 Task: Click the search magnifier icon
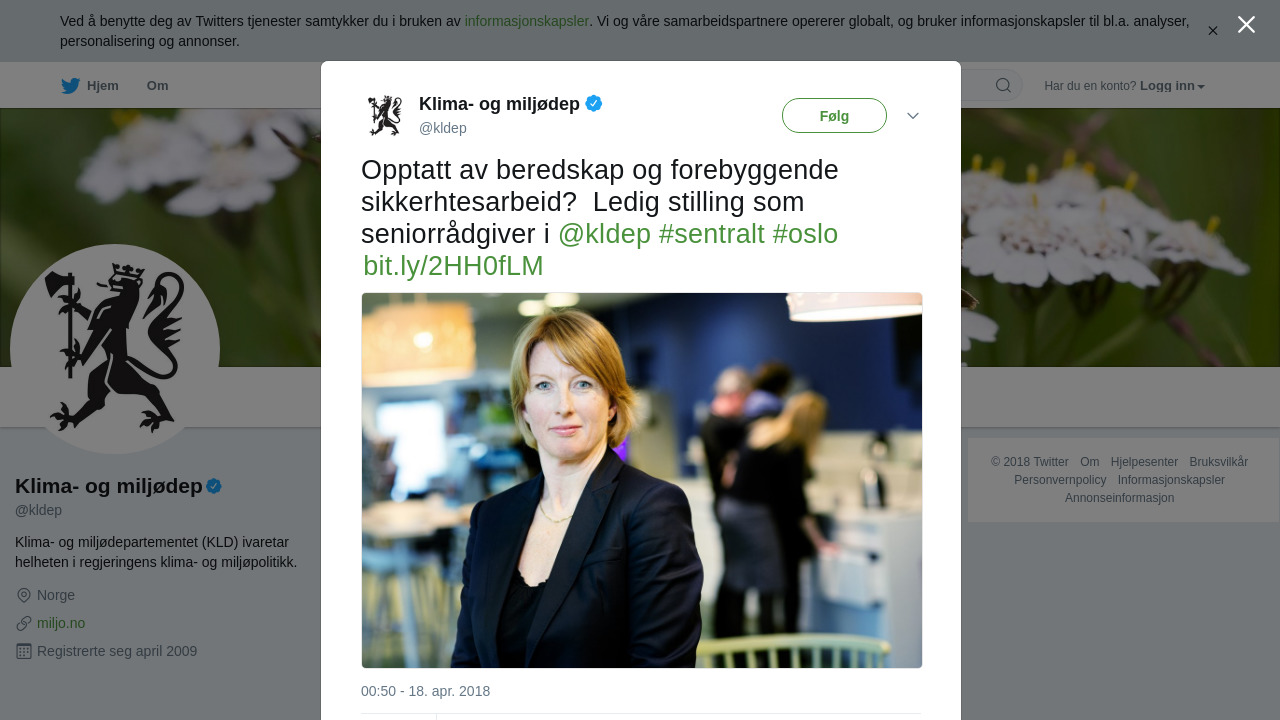pyautogui.click(x=1003, y=86)
